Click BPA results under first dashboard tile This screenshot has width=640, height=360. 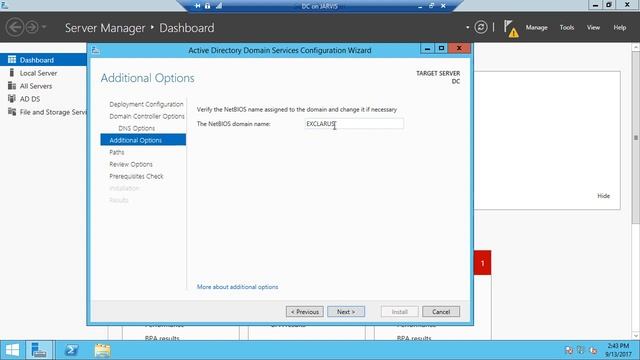[x=162, y=338]
